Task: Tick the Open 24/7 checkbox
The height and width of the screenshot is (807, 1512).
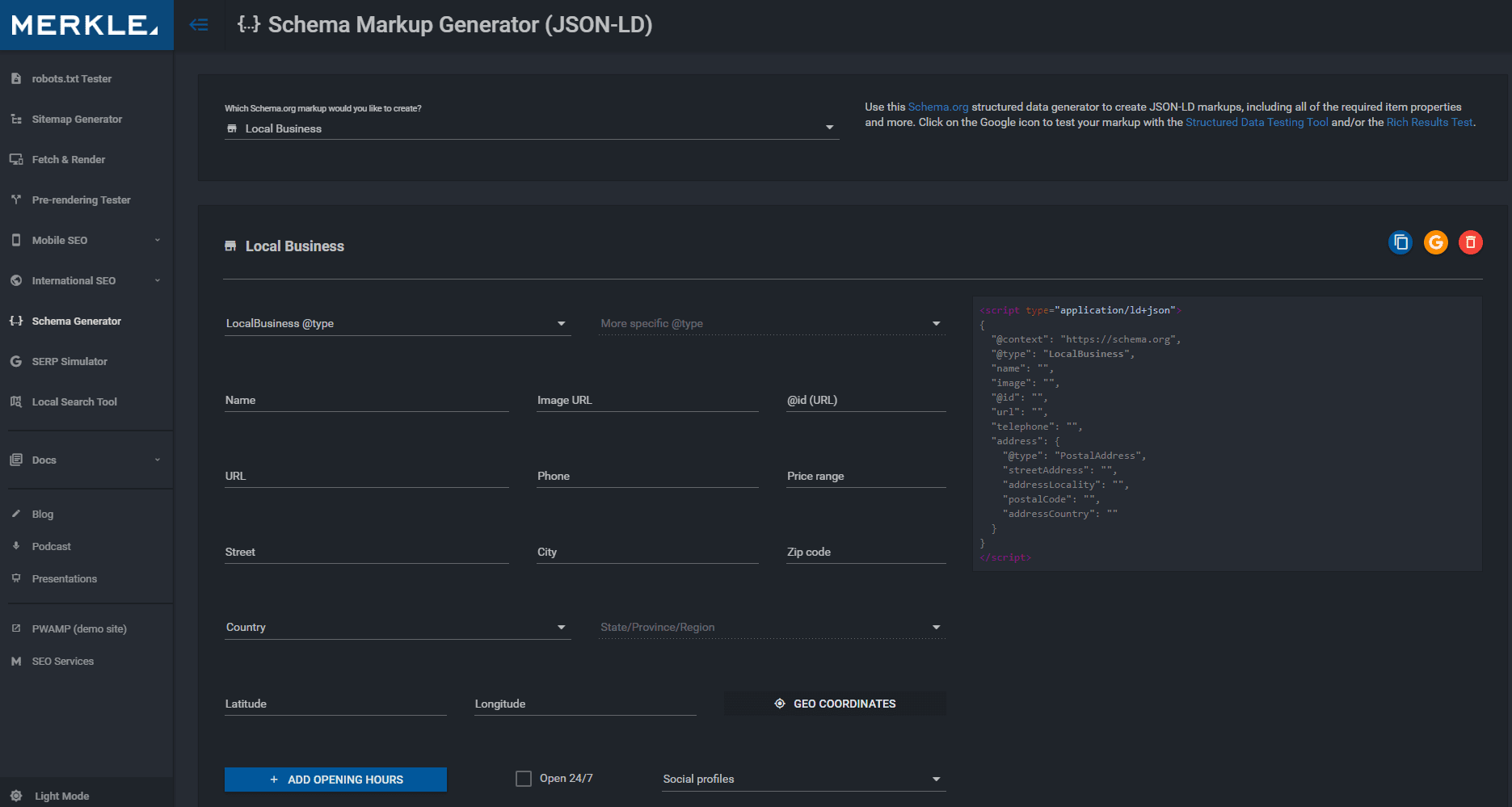Action: click(524, 779)
